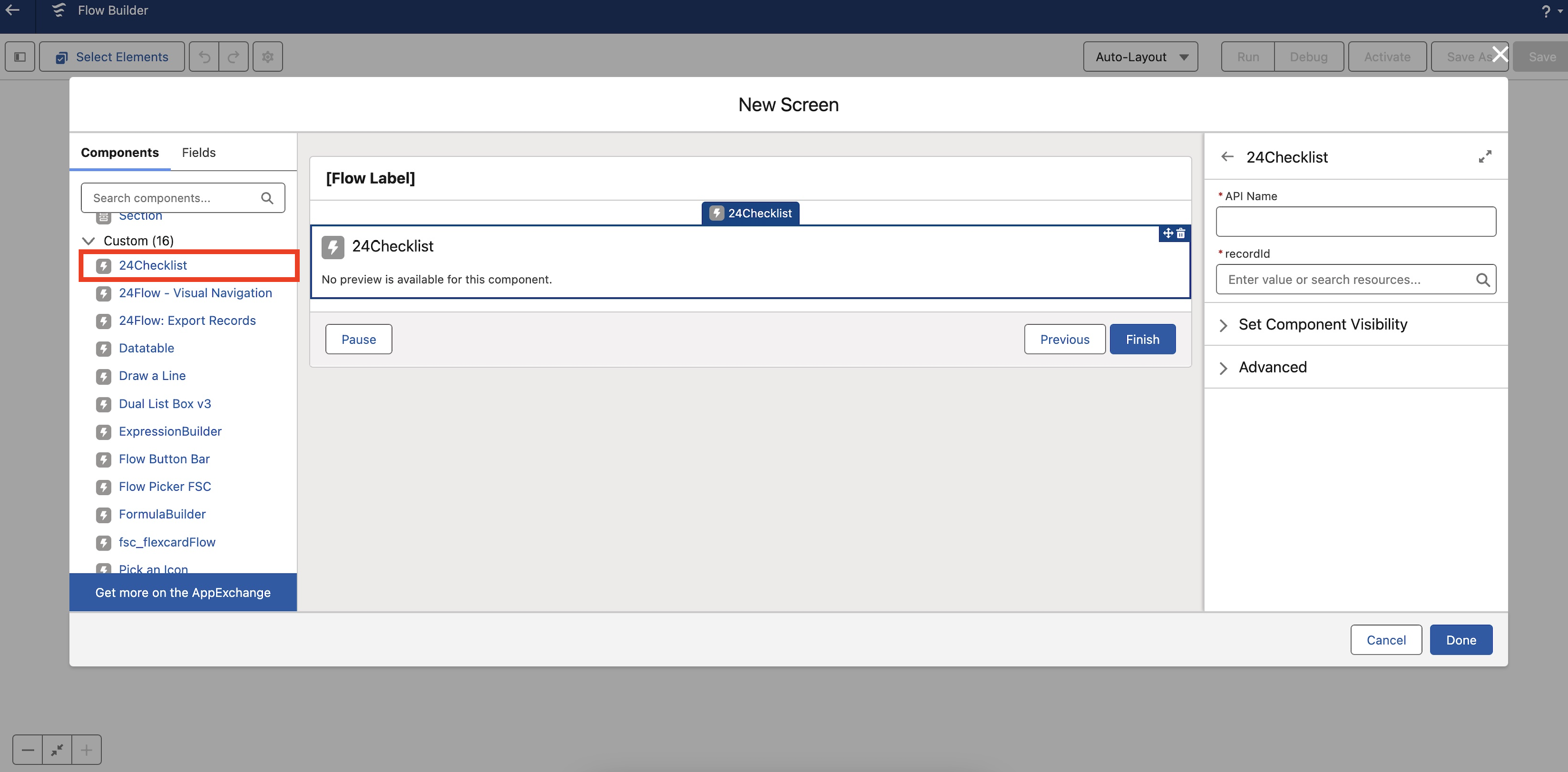This screenshot has width=1568, height=772.
Task: Click the fit-to-view collapse icon on canvas
Action: point(57,749)
